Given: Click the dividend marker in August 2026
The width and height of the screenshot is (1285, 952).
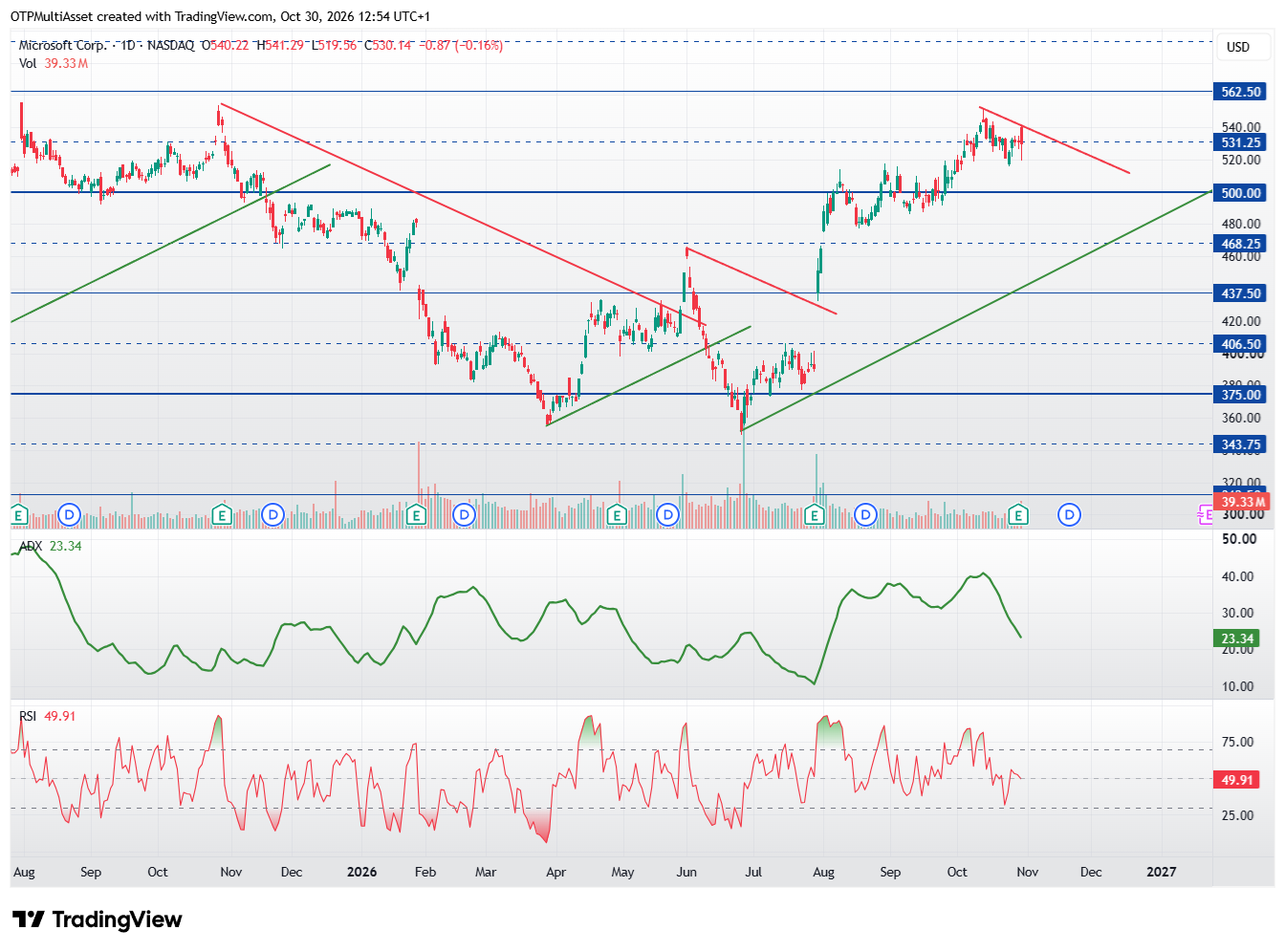Looking at the screenshot, I should click(866, 515).
